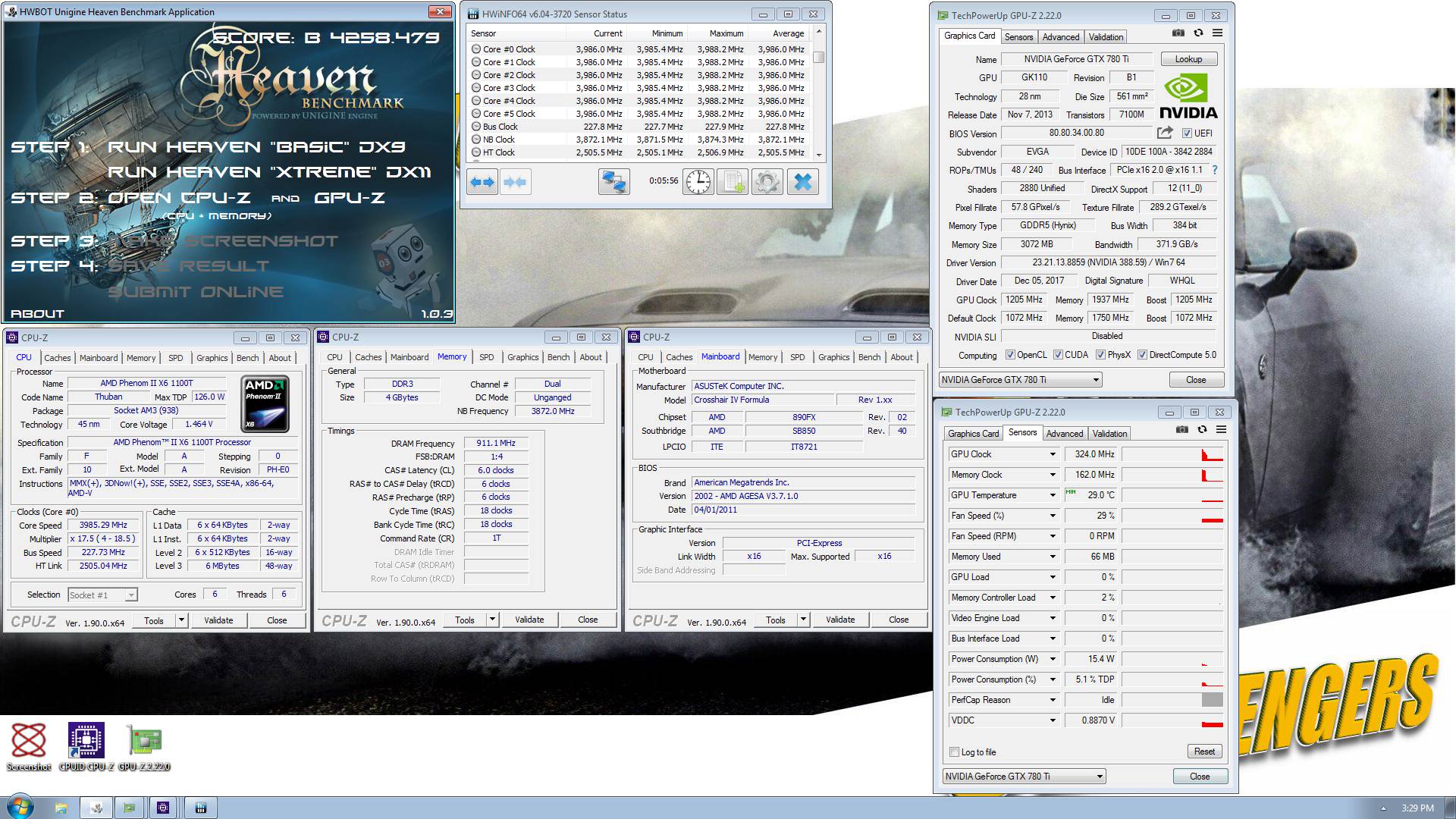Click camera icon in GPU-Z Graphics Card window
Viewport: 1456px width, 819px height.
pyautogui.click(x=1178, y=33)
